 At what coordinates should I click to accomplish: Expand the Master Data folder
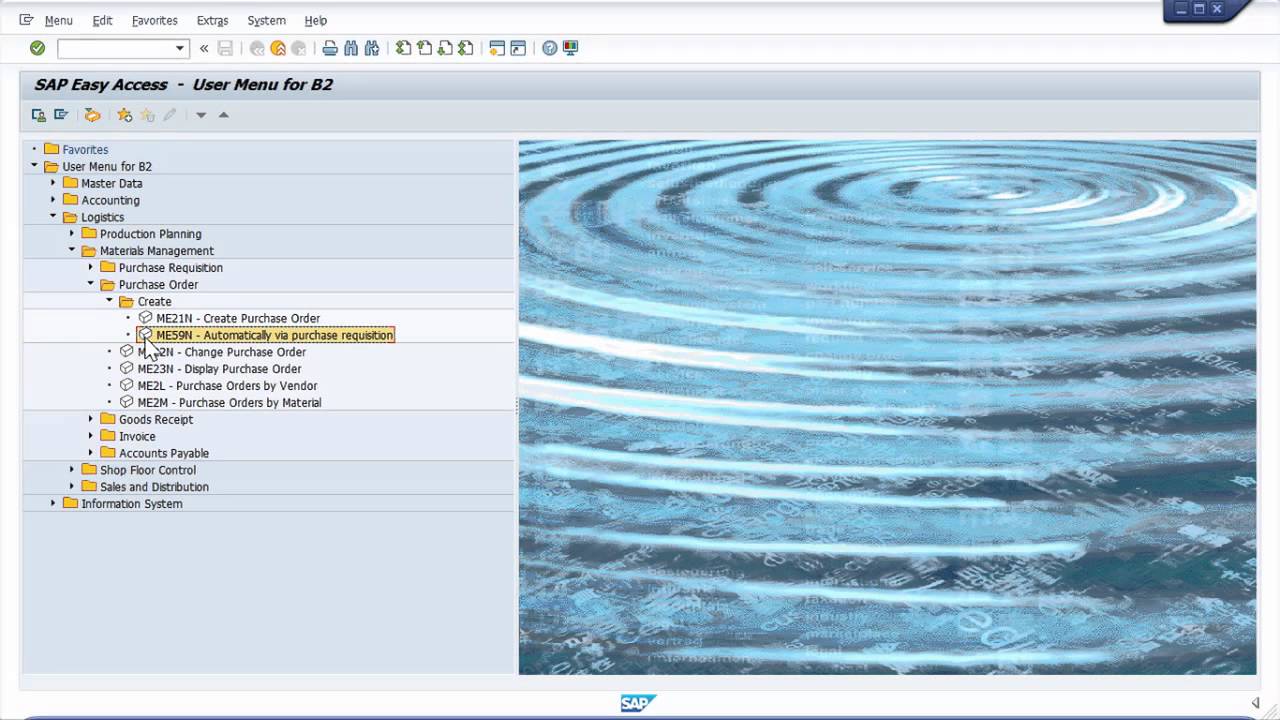[x=53, y=183]
